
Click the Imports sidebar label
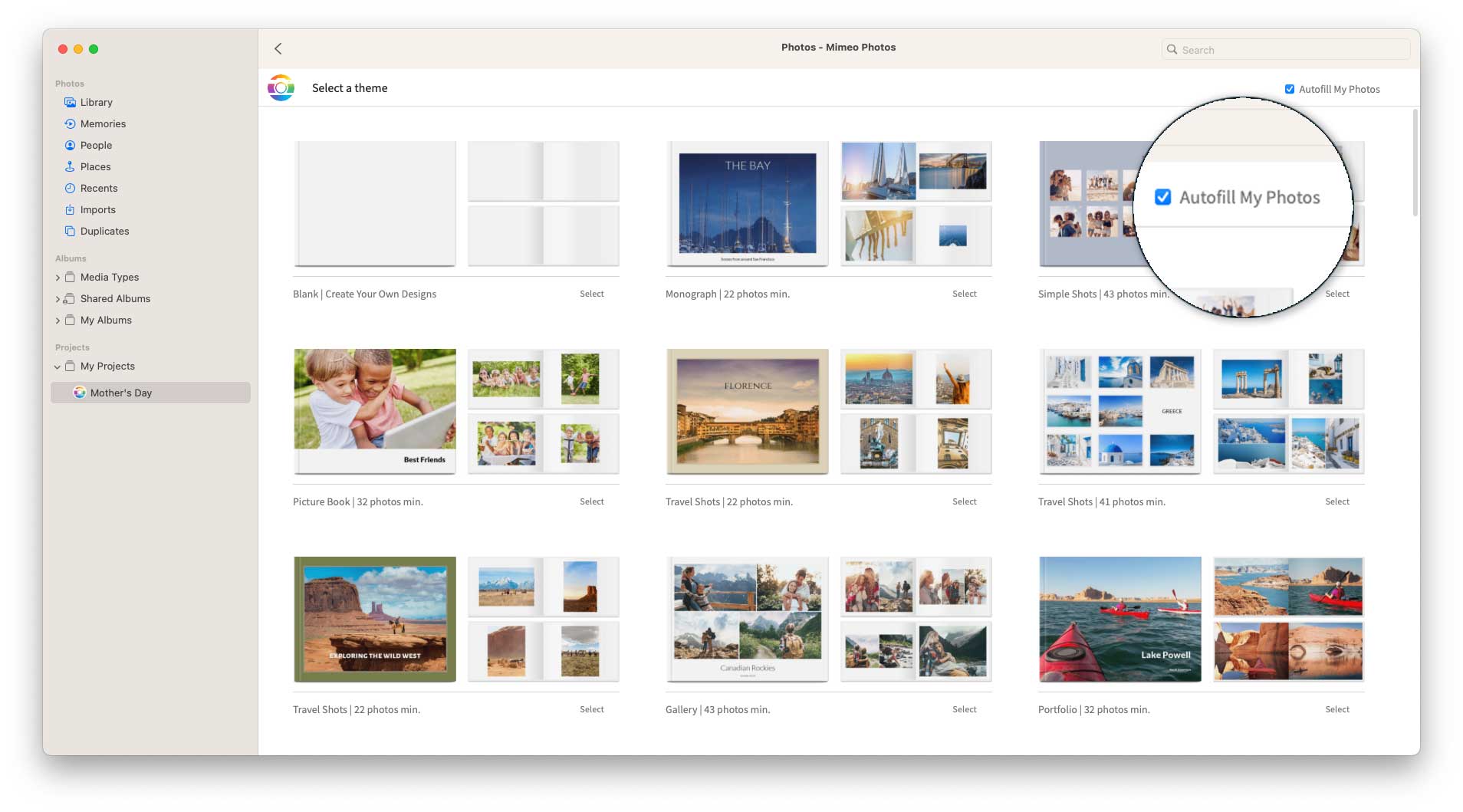(98, 209)
